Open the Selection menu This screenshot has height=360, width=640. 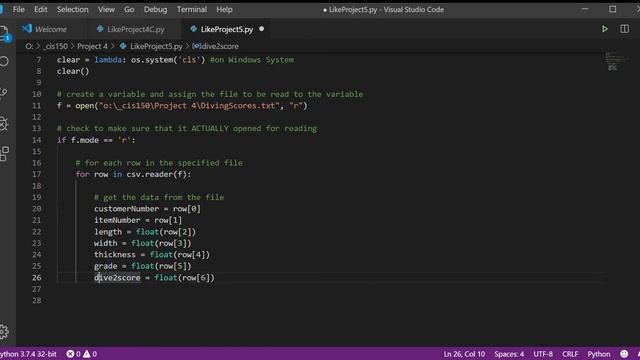pos(72,9)
